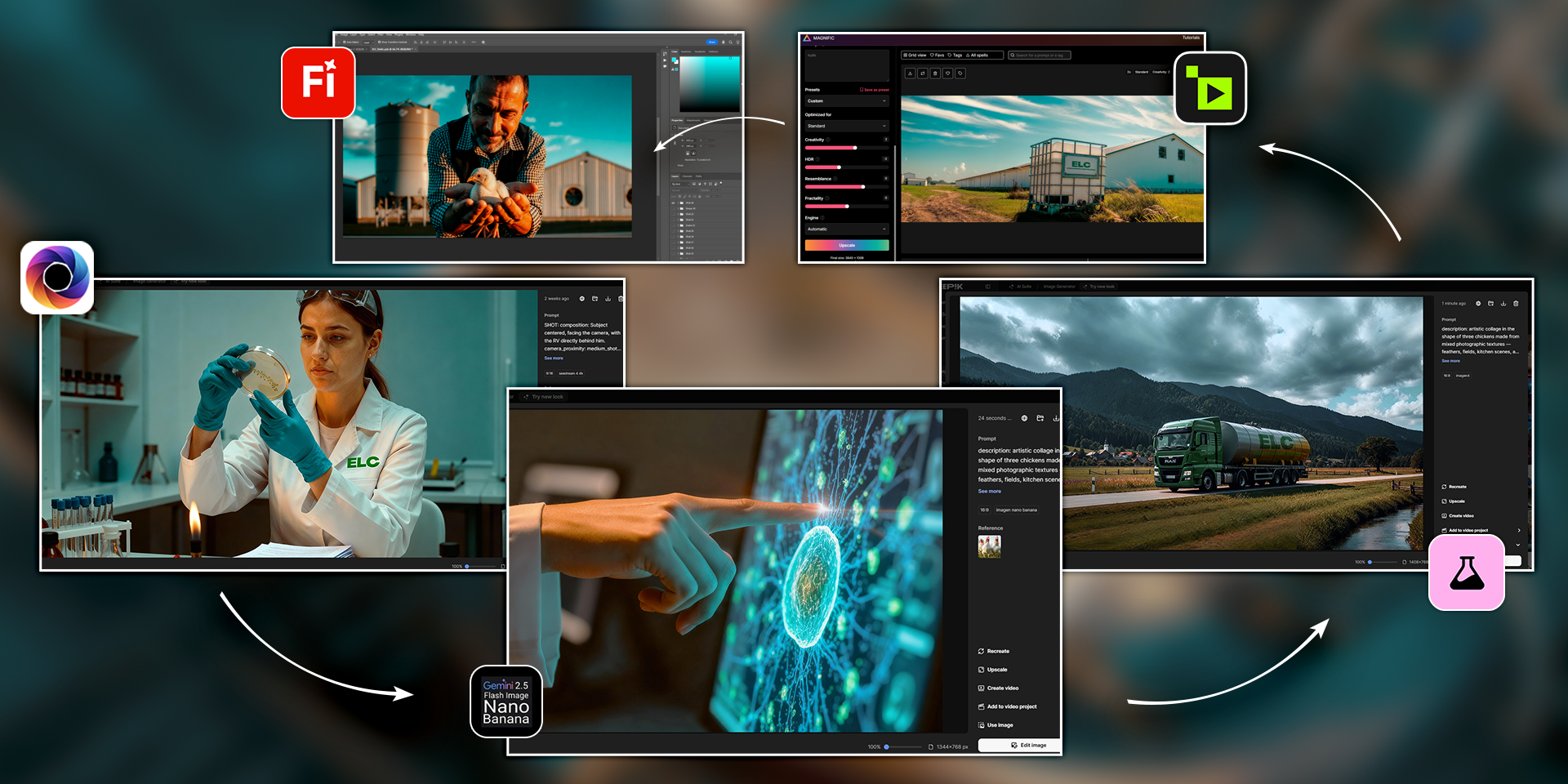
Task: Switch to Grid view in Magnific
Action: (915, 56)
